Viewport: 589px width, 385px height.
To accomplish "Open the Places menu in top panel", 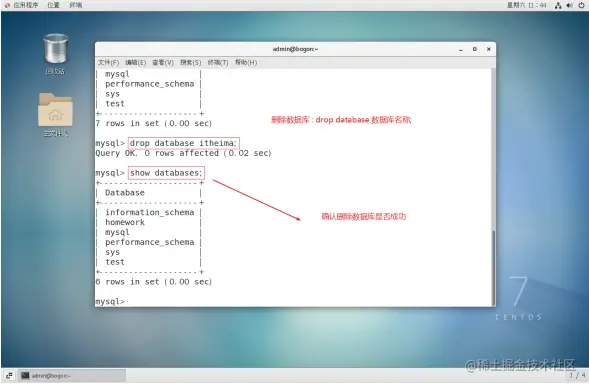I will [x=53, y=5].
